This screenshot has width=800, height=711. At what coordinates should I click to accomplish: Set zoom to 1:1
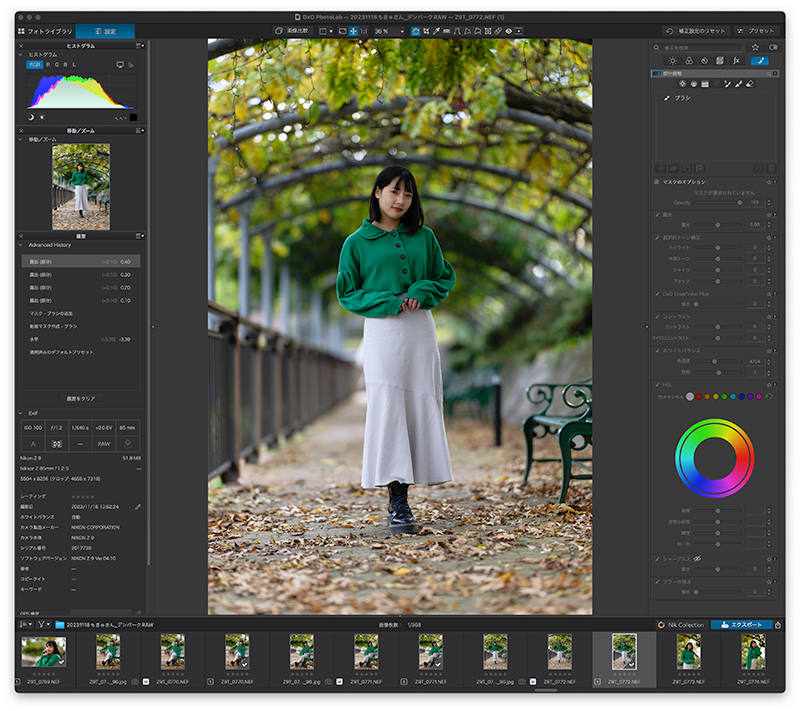[x=364, y=31]
